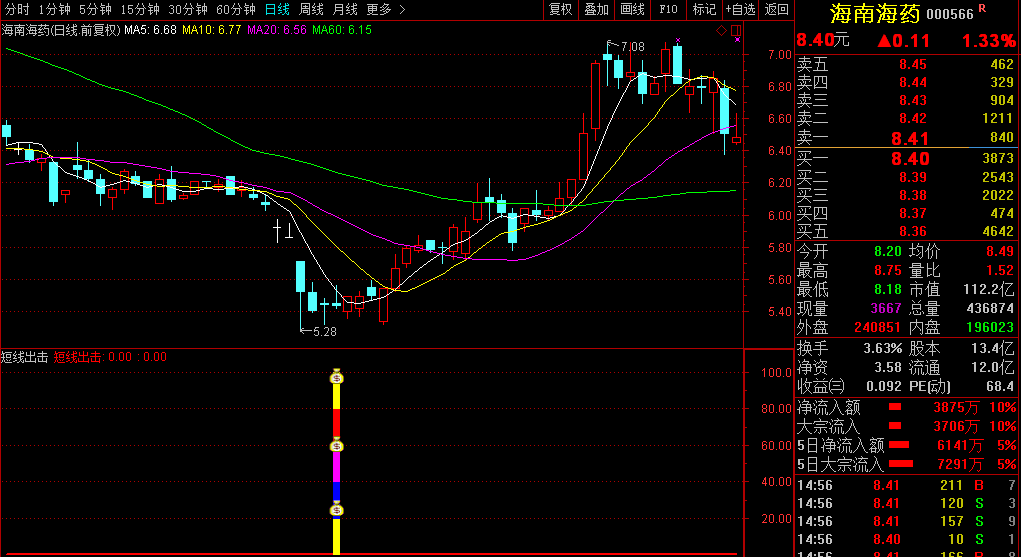Open the F10 company info

[668, 9]
